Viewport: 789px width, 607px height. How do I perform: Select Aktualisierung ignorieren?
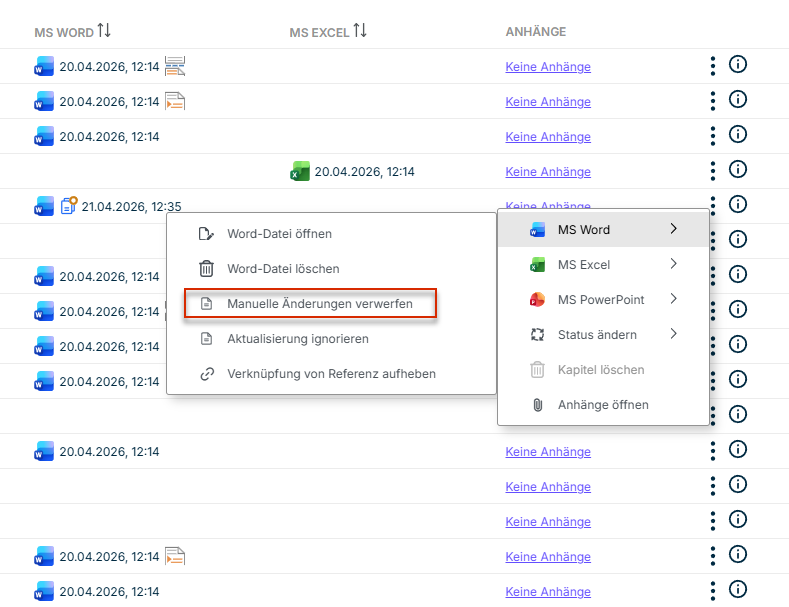point(297,339)
